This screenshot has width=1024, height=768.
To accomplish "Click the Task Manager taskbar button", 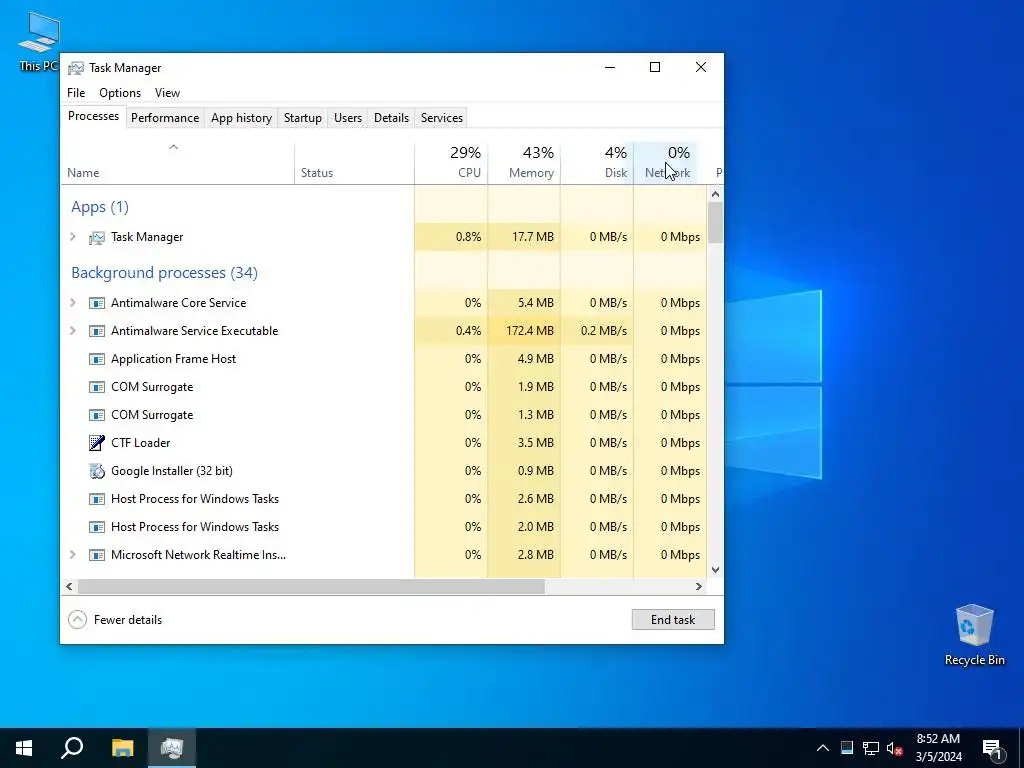I will (x=172, y=748).
